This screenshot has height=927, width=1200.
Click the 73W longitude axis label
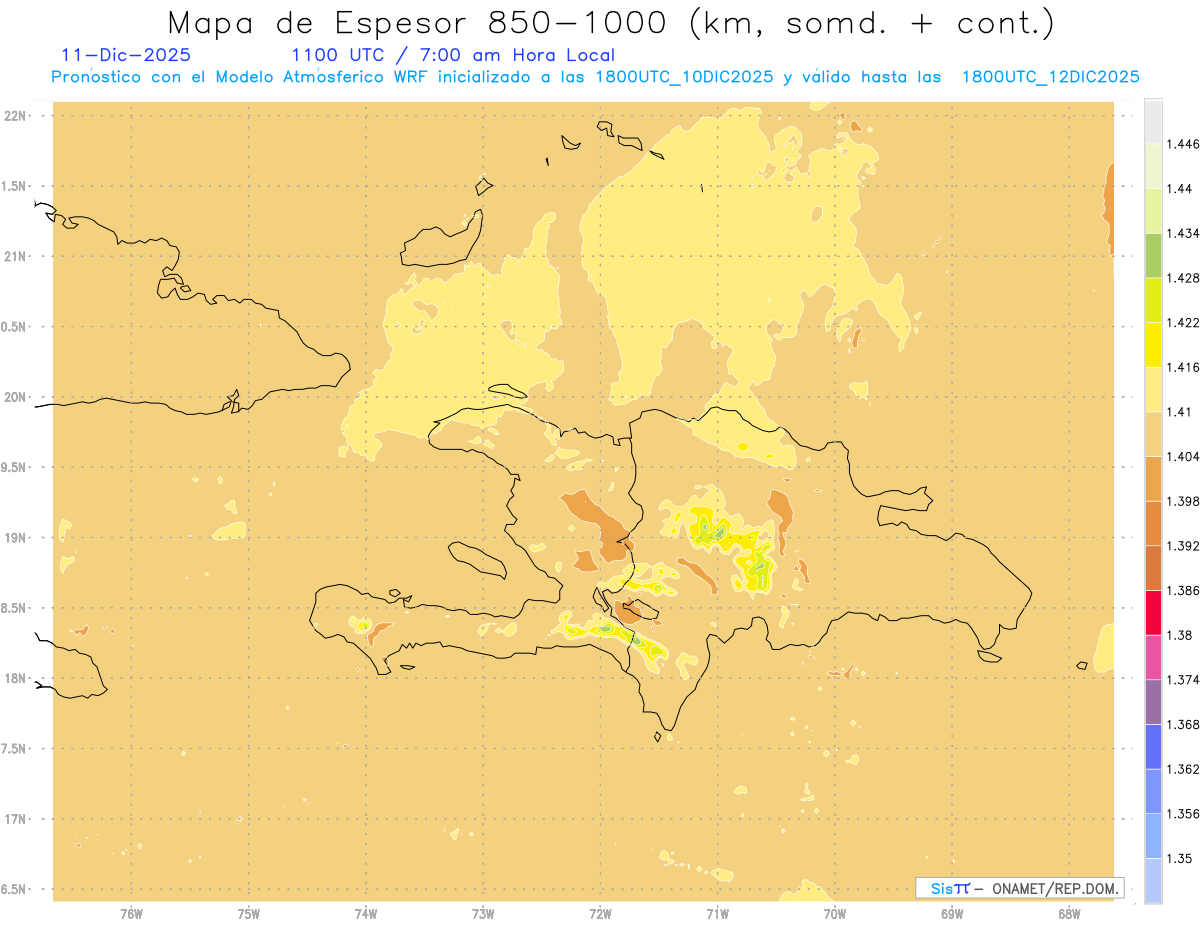click(483, 914)
